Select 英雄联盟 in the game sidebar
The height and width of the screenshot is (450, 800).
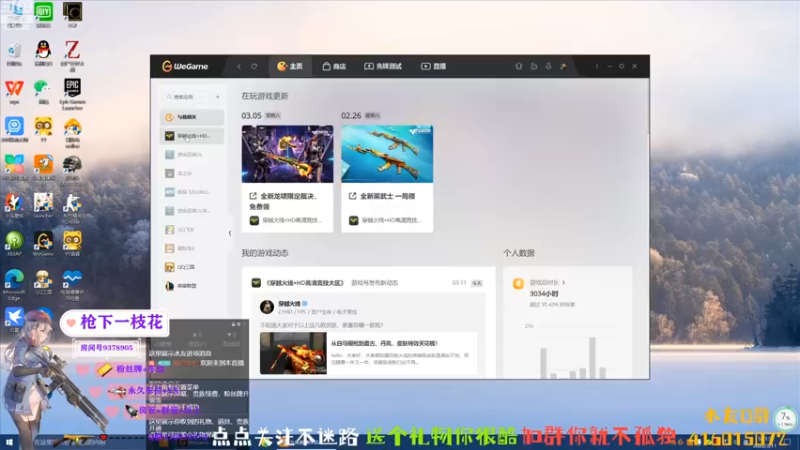pos(192,286)
